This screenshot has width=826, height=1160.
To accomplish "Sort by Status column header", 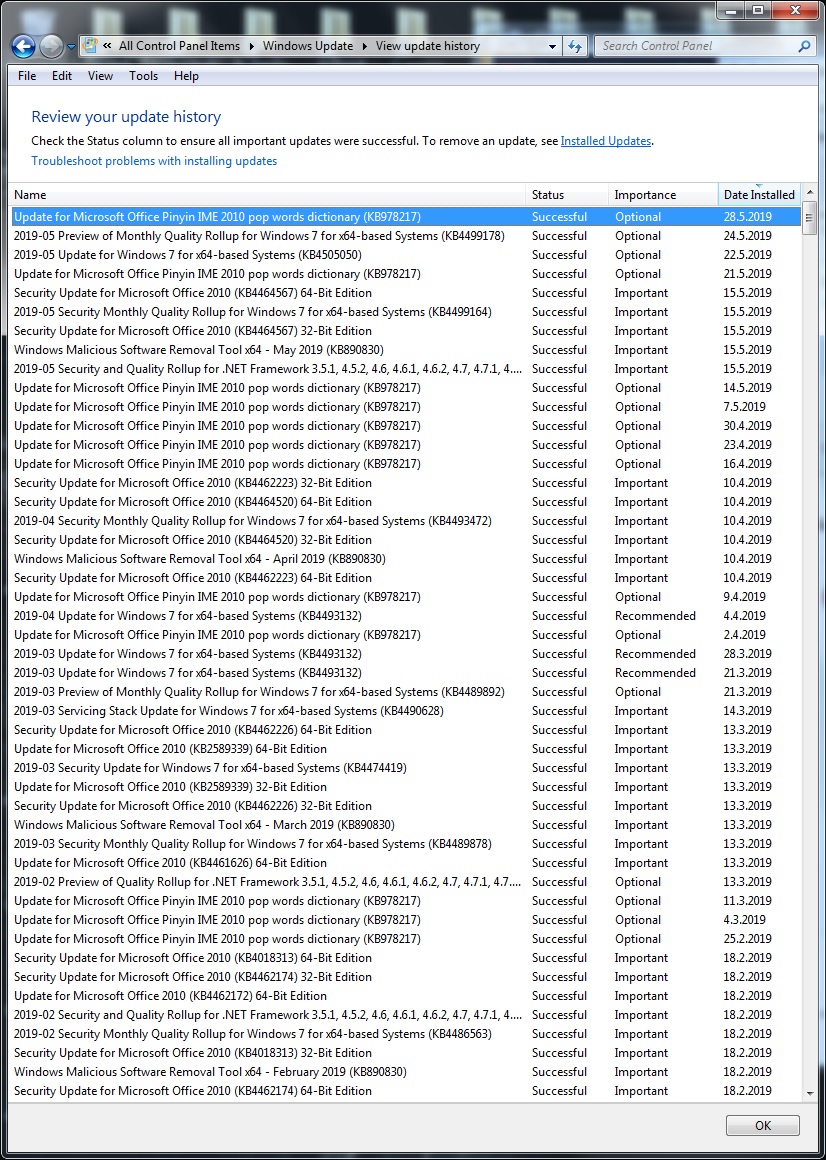I will pos(566,195).
